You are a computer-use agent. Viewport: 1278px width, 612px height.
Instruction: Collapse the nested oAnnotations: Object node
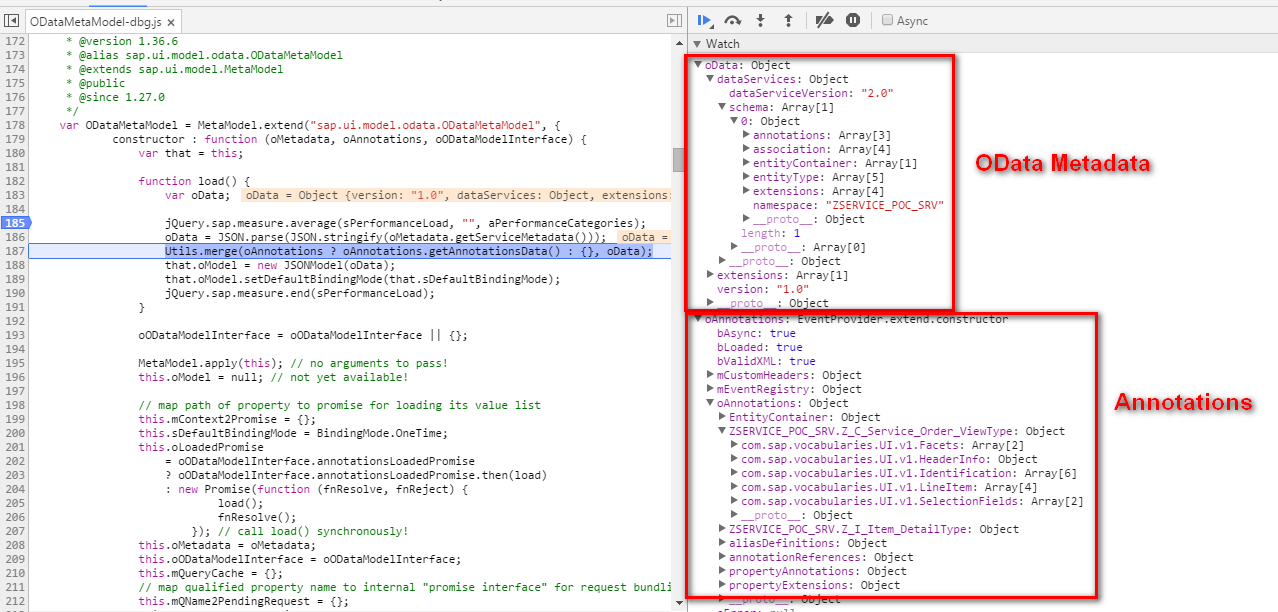(x=710, y=403)
